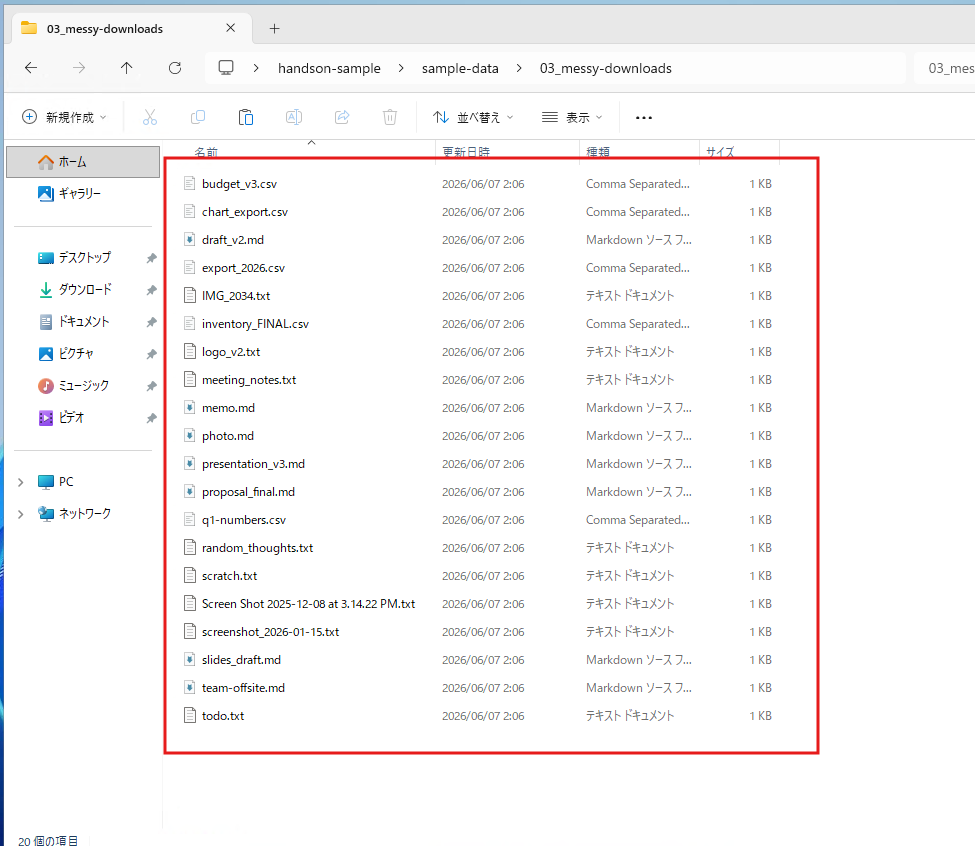Open ギャラリー in the sidebar
Image resolution: width=975 pixels, height=846 pixels.
(x=83, y=194)
